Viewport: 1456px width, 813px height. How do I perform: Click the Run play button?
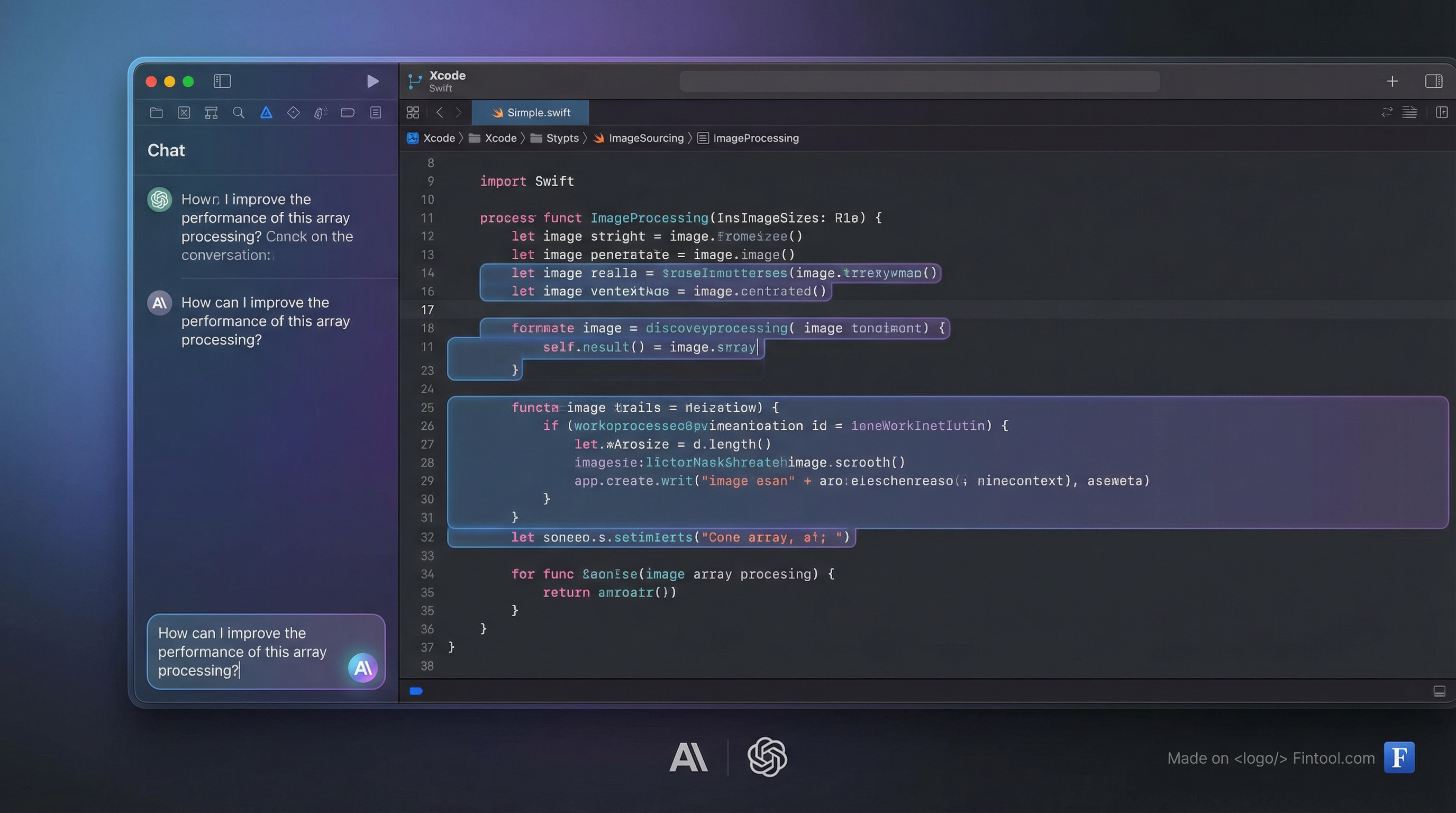(372, 82)
